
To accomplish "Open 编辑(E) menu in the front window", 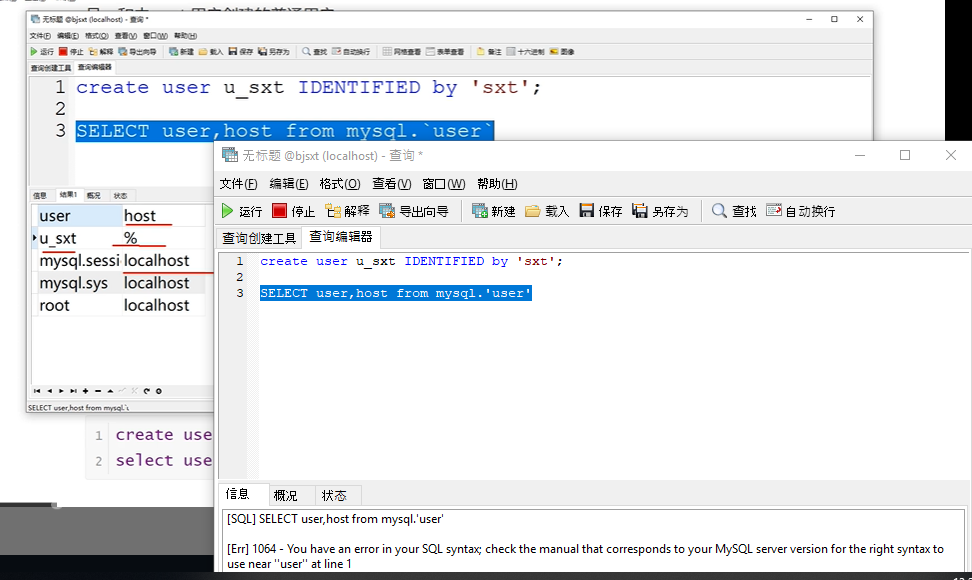I will tap(288, 184).
